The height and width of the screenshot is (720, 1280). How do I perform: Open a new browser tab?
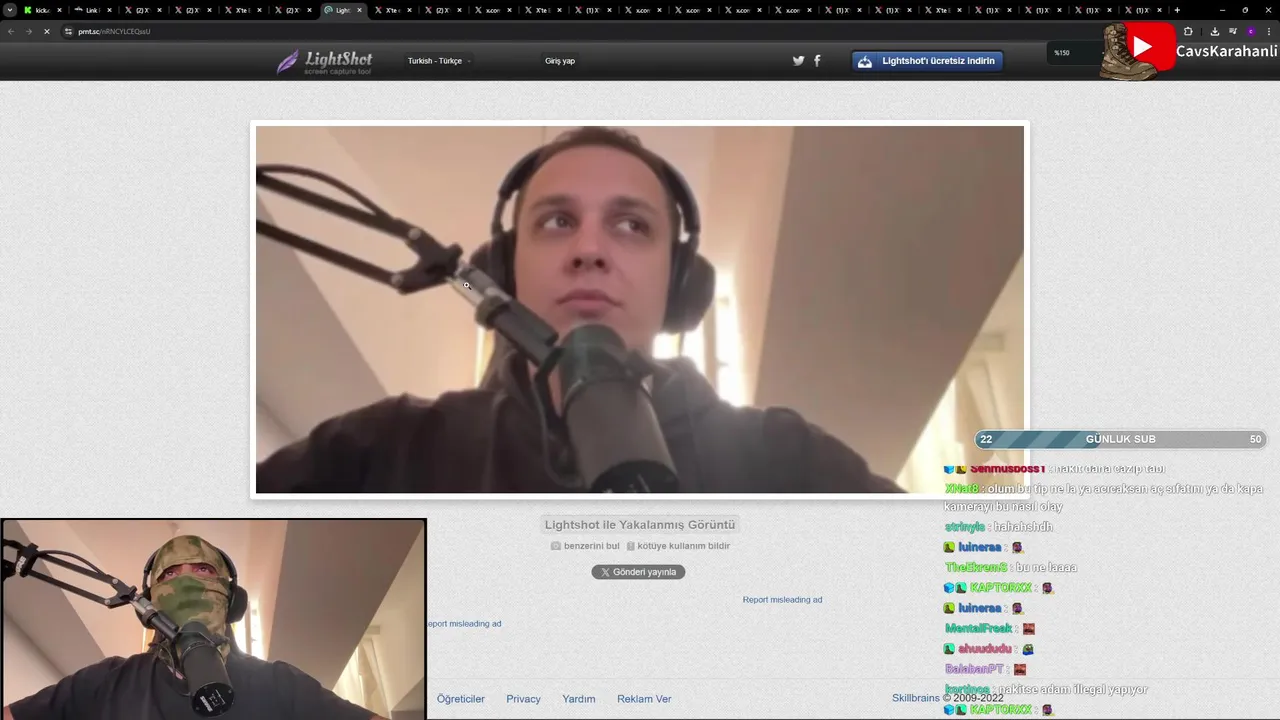[x=1177, y=10]
